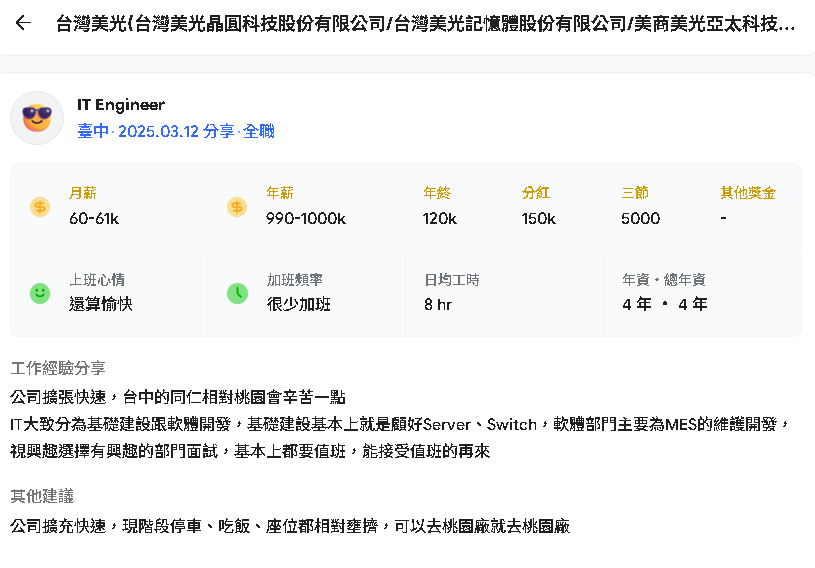Select the 120k year-end bonus value
The width and height of the screenshot is (815, 568).
coord(440,218)
